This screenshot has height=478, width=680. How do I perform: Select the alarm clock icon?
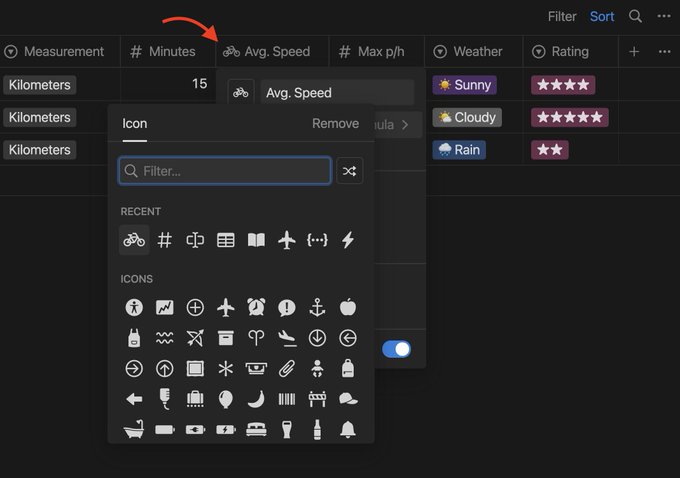tap(256, 307)
